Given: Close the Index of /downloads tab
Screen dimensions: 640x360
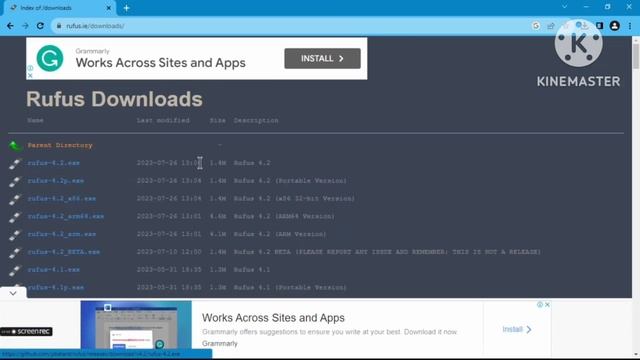Looking at the screenshot, I should (x=109, y=8).
